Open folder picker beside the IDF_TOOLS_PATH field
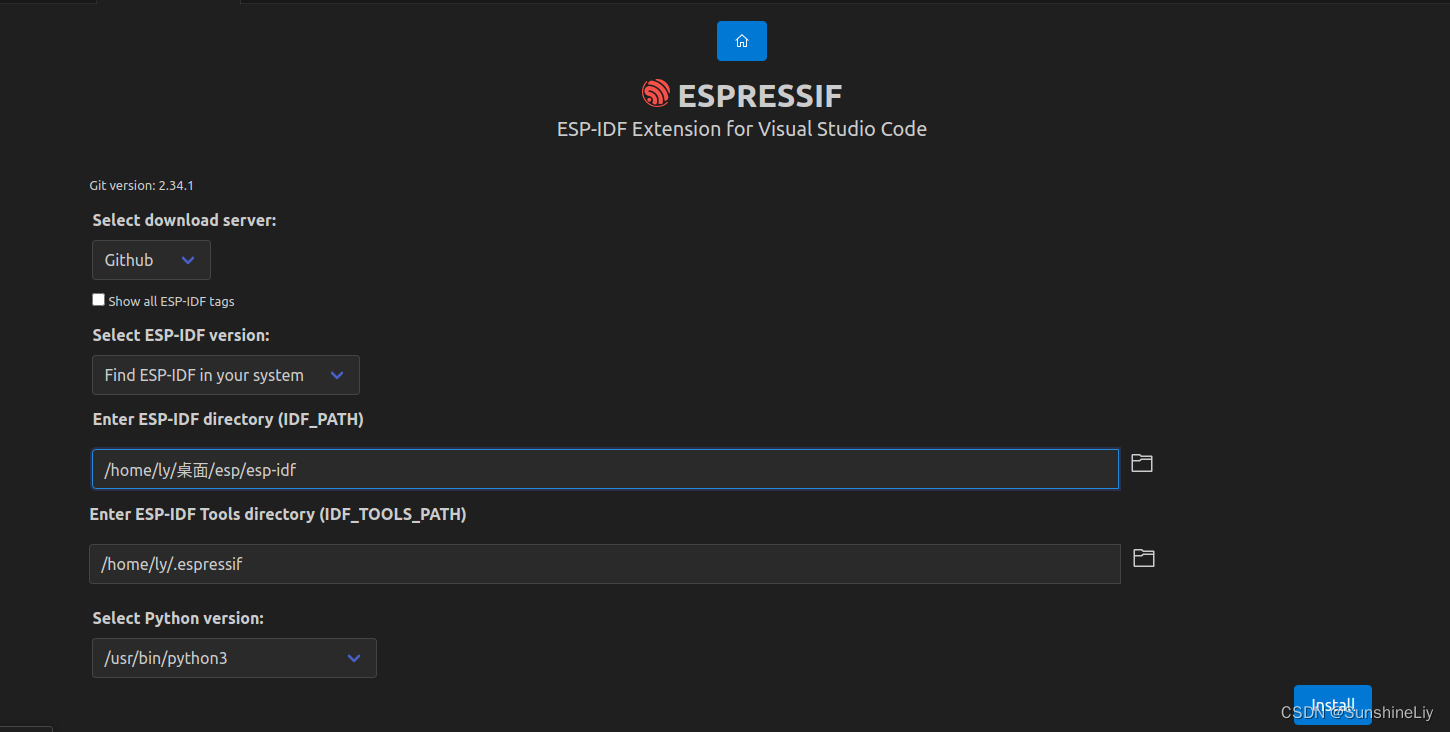 (1142, 558)
